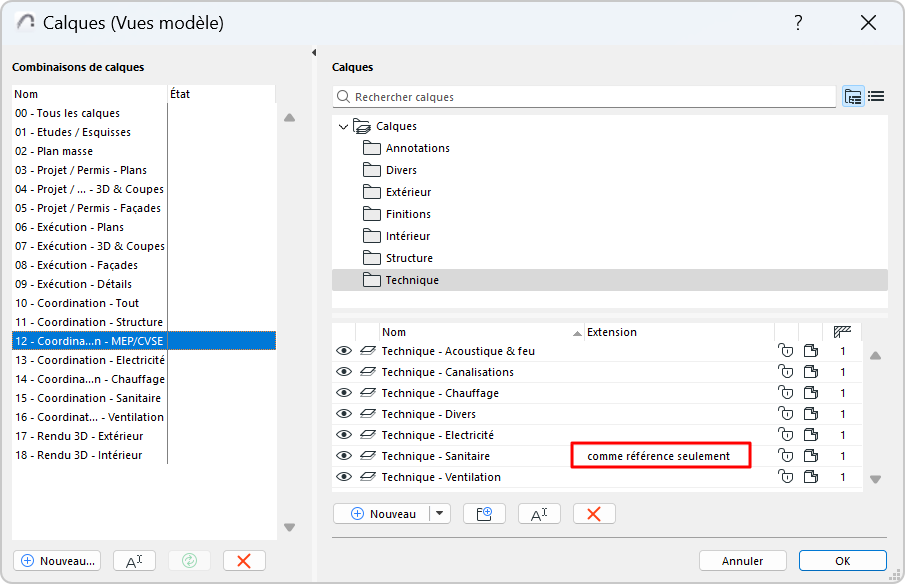Toggle visibility of the Technique - Sanitaire layer
This screenshot has height=584, width=905.
click(x=344, y=456)
